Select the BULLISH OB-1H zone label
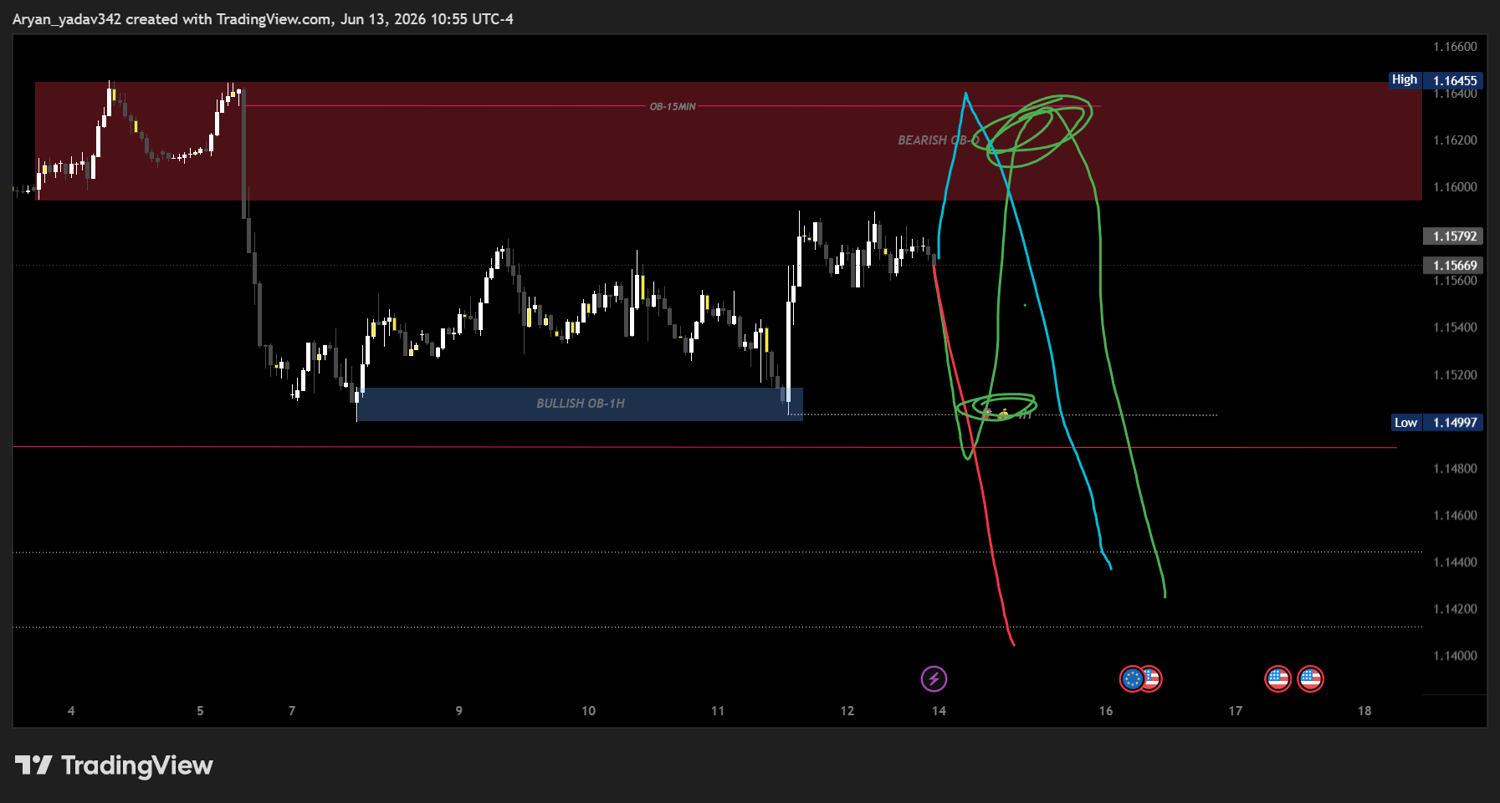 point(581,404)
